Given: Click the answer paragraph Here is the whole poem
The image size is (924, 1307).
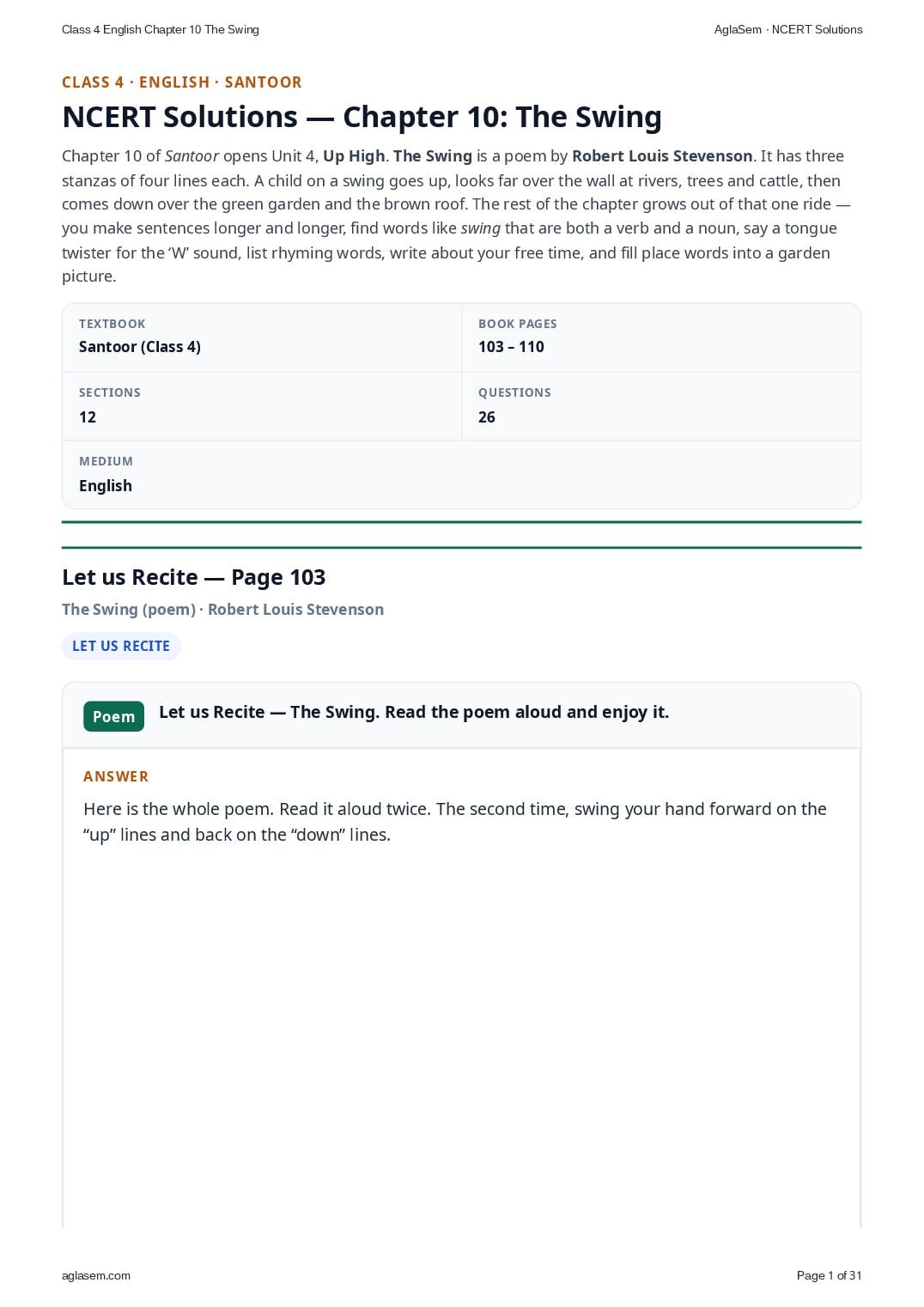Looking at the screenshot, I should click(455, 822).
